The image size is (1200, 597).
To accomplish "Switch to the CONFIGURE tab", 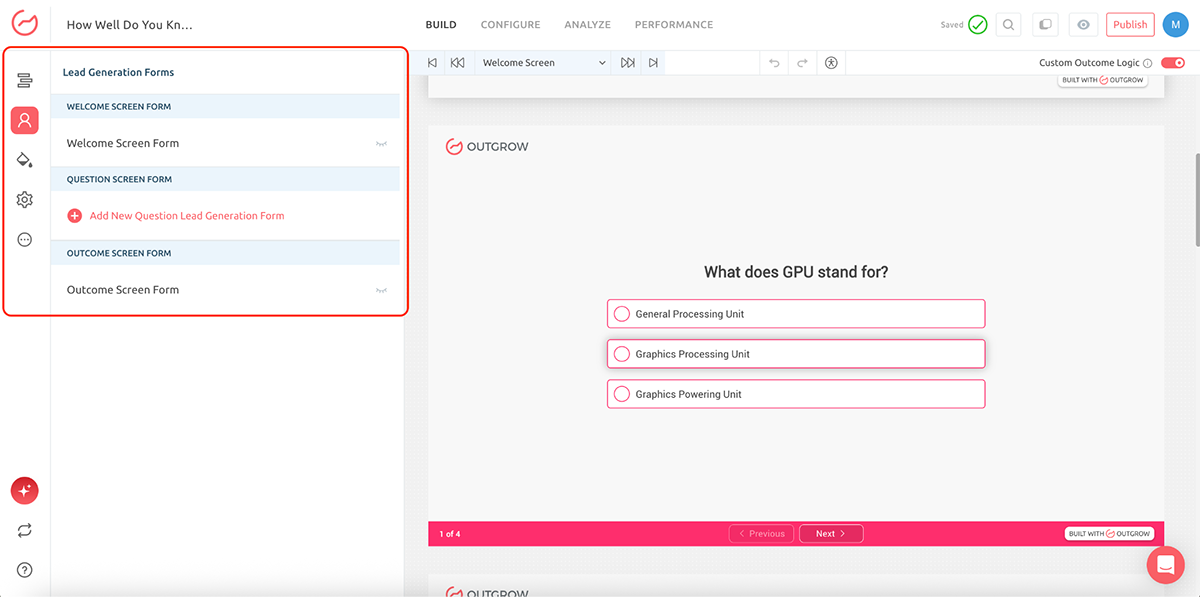I will point(510,24).
